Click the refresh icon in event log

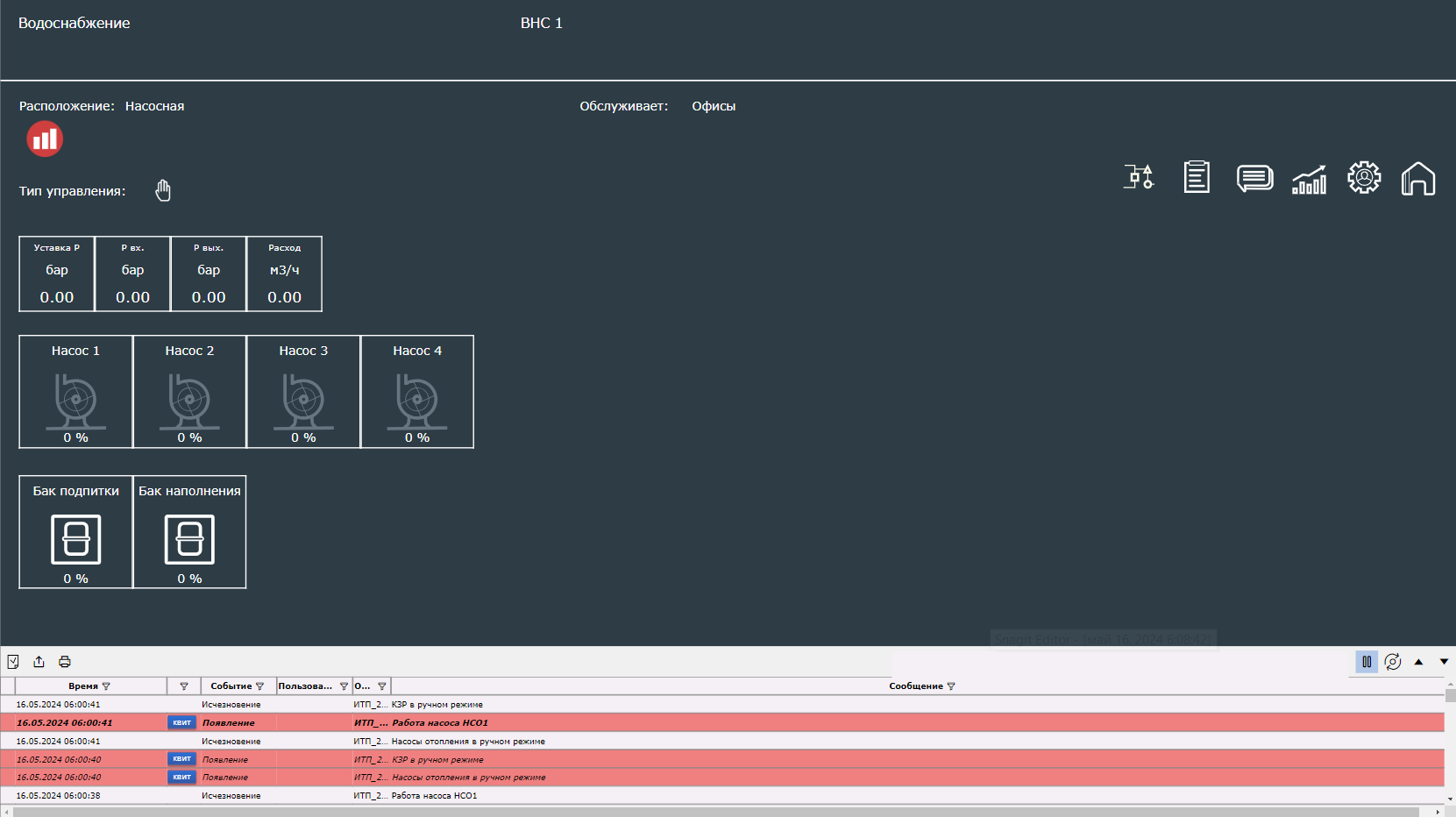[1393, 662]
